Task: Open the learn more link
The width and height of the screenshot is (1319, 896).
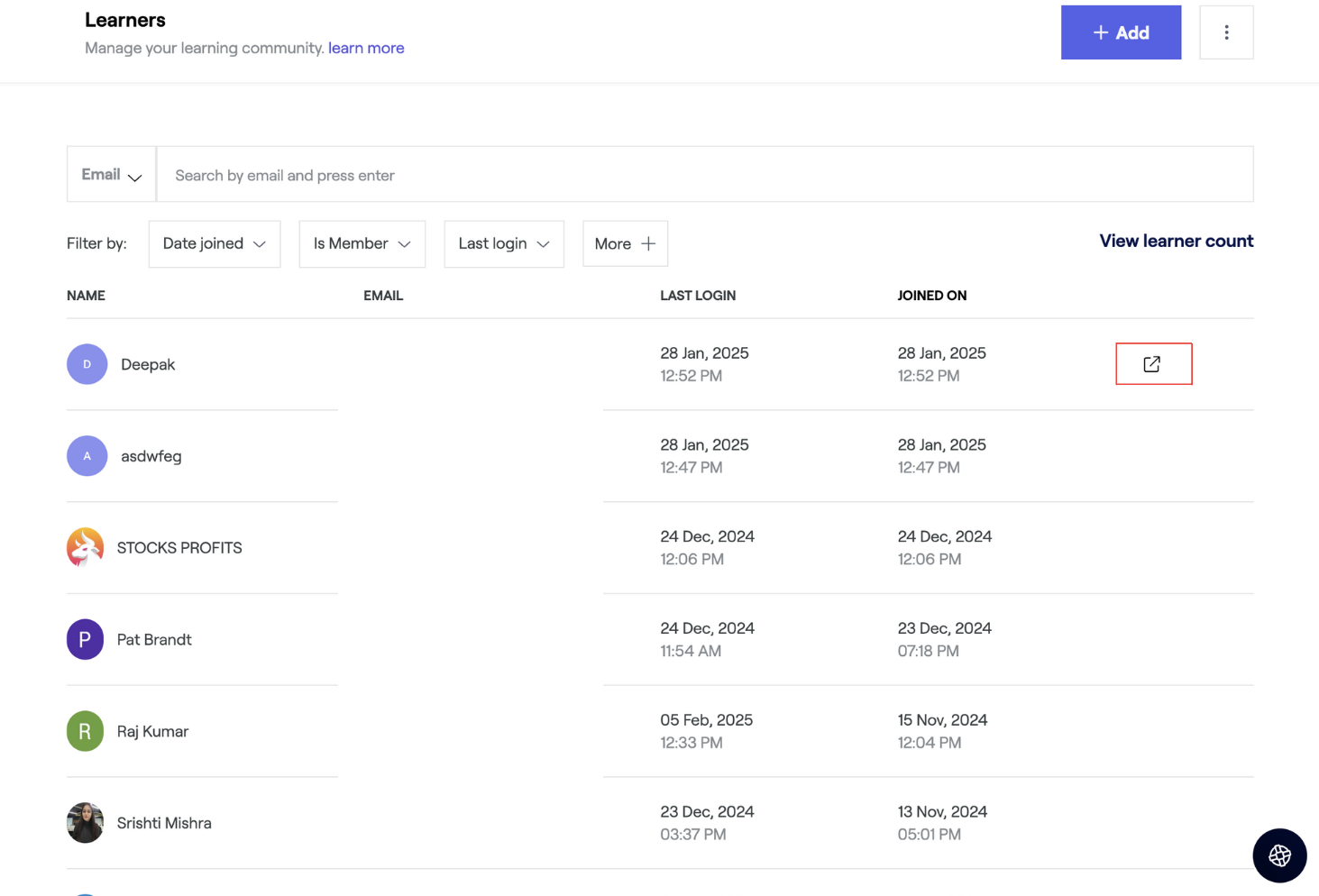Action: (366, 48)
